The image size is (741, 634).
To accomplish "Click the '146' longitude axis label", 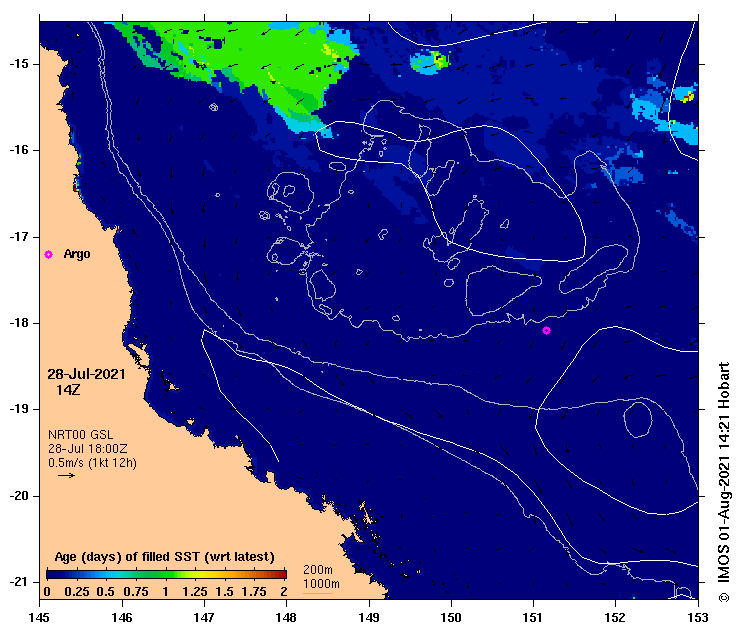I will click(x=122, y=617).
